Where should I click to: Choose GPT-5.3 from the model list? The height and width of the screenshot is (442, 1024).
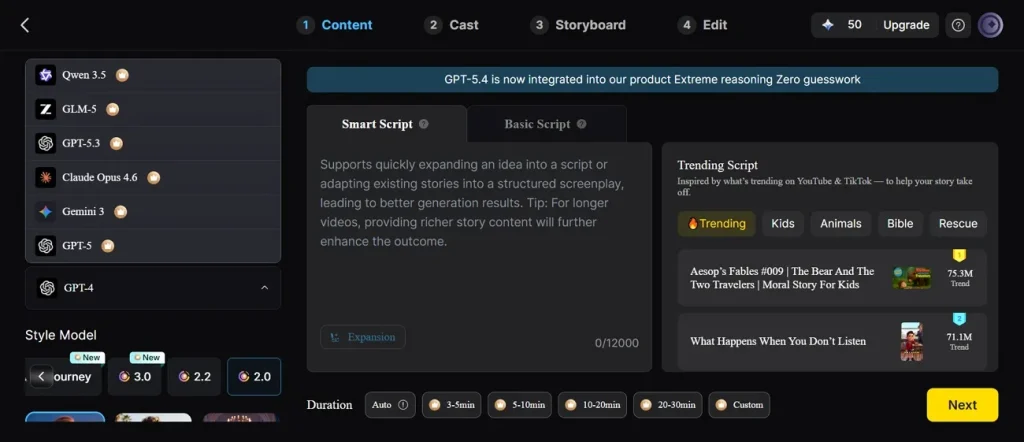[x=153, y=143]
